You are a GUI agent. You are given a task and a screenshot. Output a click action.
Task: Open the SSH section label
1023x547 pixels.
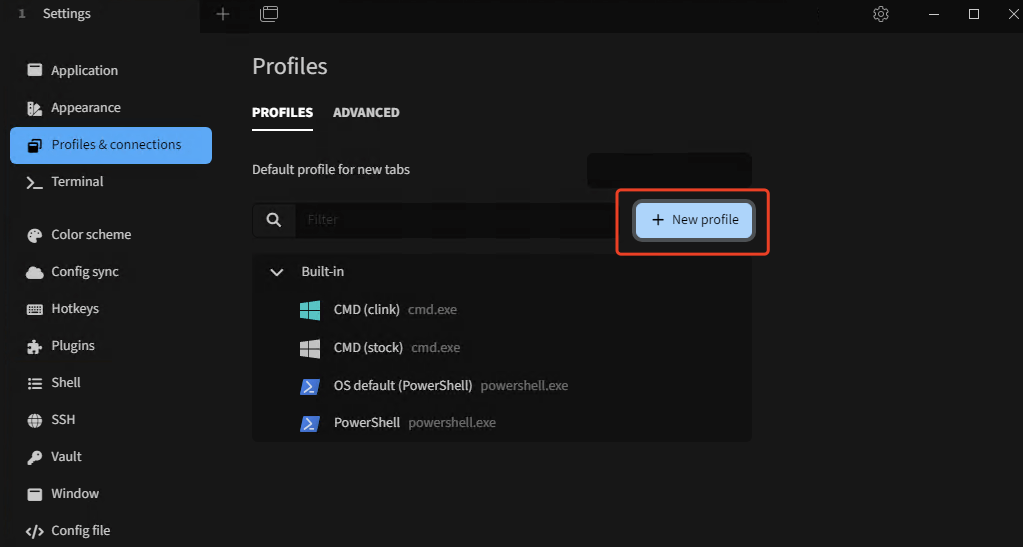(63, 420)
